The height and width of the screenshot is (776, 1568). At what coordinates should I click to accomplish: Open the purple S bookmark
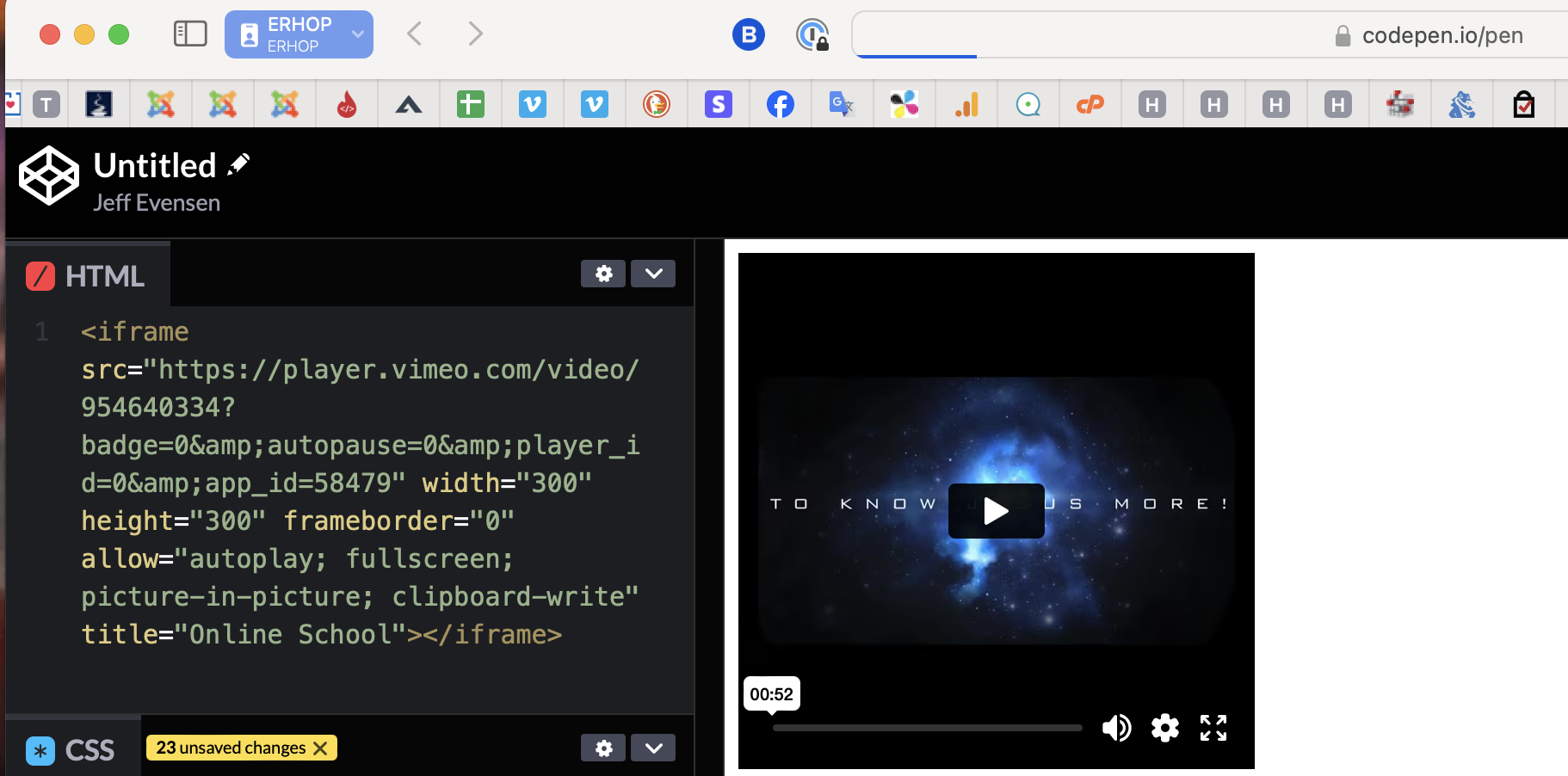719,105
